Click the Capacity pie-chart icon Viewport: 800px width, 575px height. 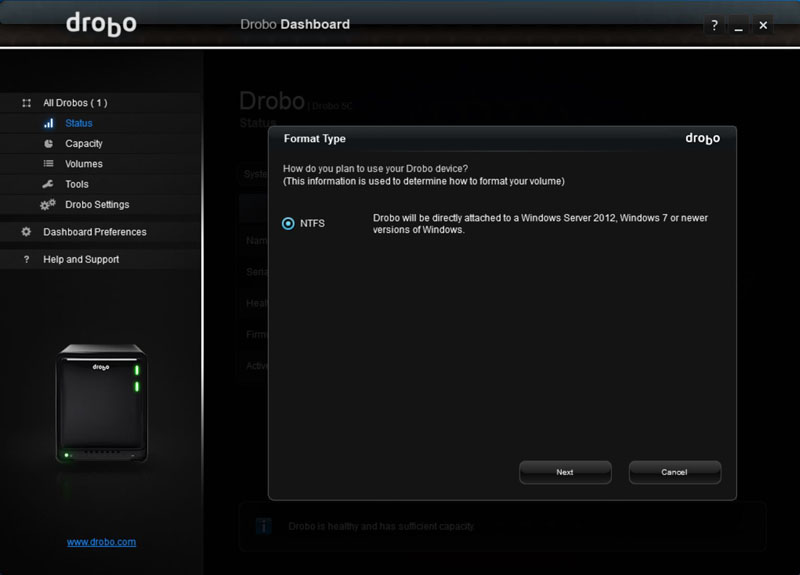pyautogui.click(x=48, y=143)
